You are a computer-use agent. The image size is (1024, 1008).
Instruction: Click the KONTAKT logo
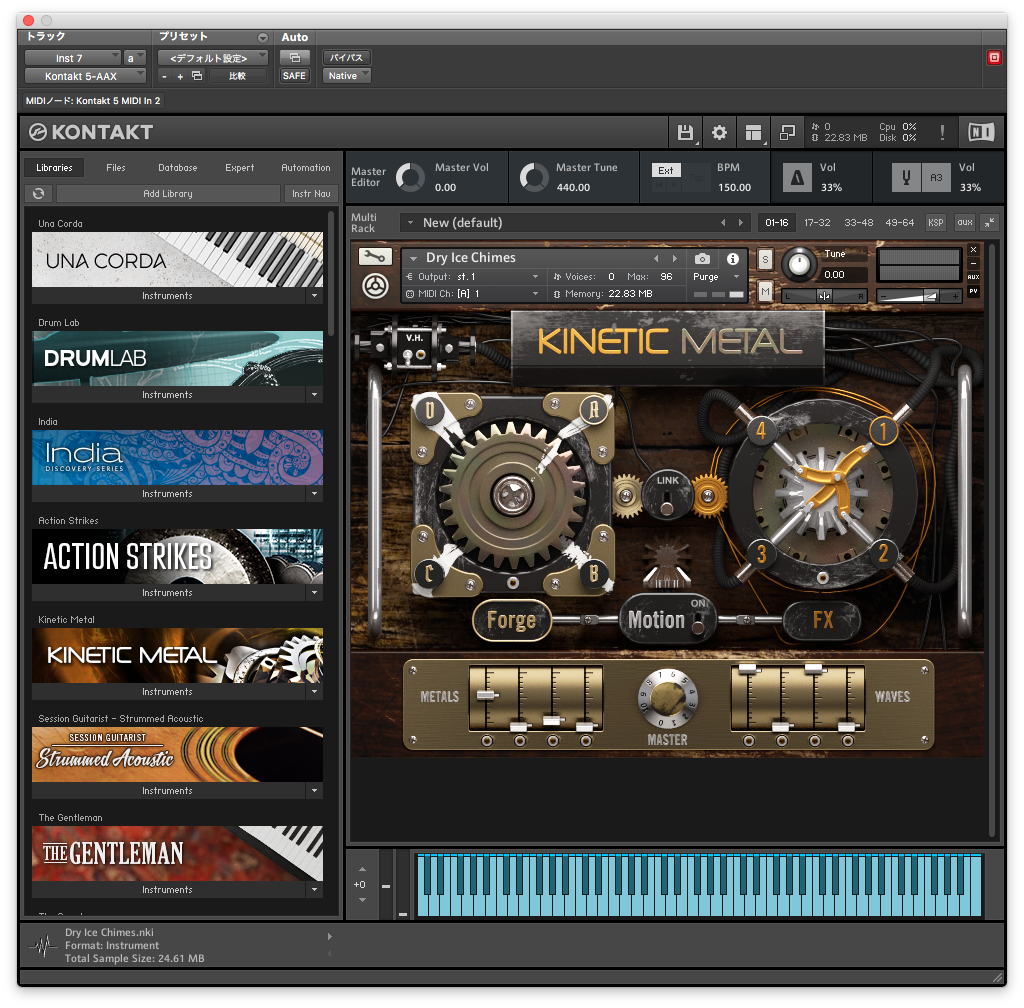click(91, 133)
